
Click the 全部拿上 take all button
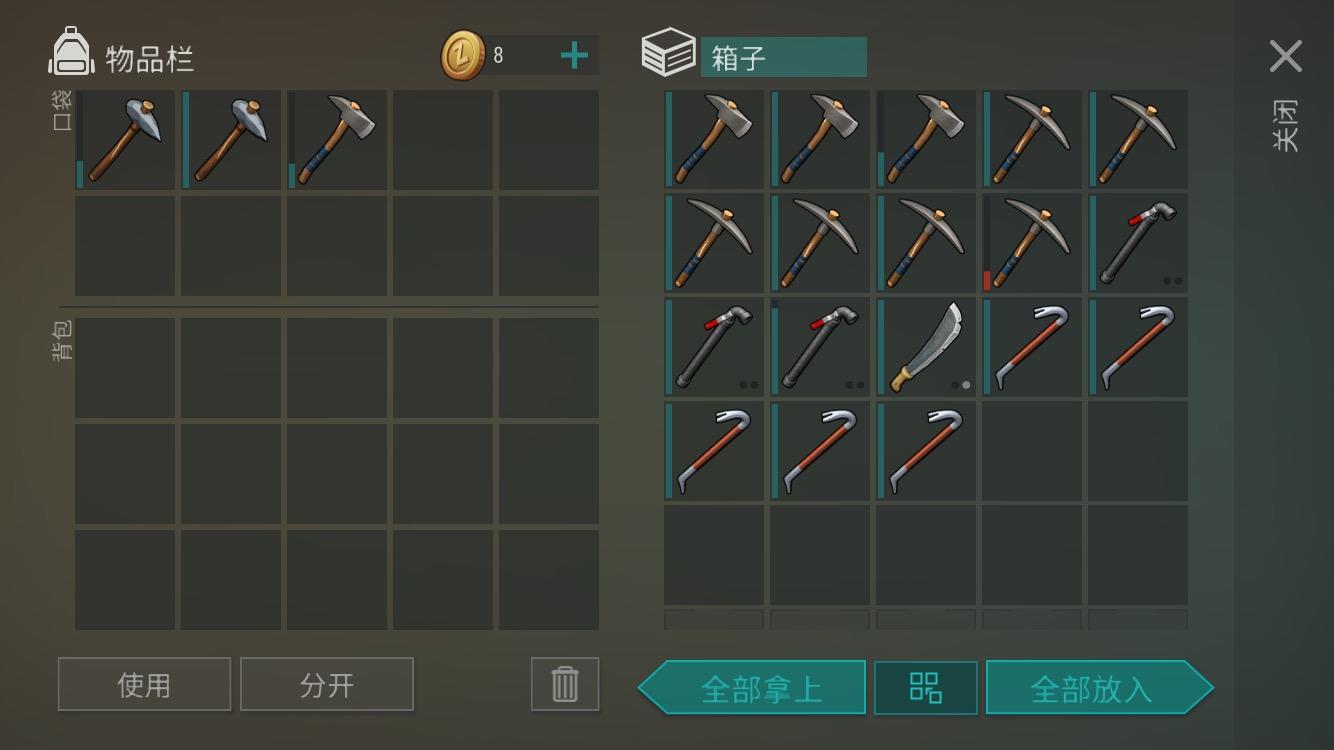[x=752, y=688]
